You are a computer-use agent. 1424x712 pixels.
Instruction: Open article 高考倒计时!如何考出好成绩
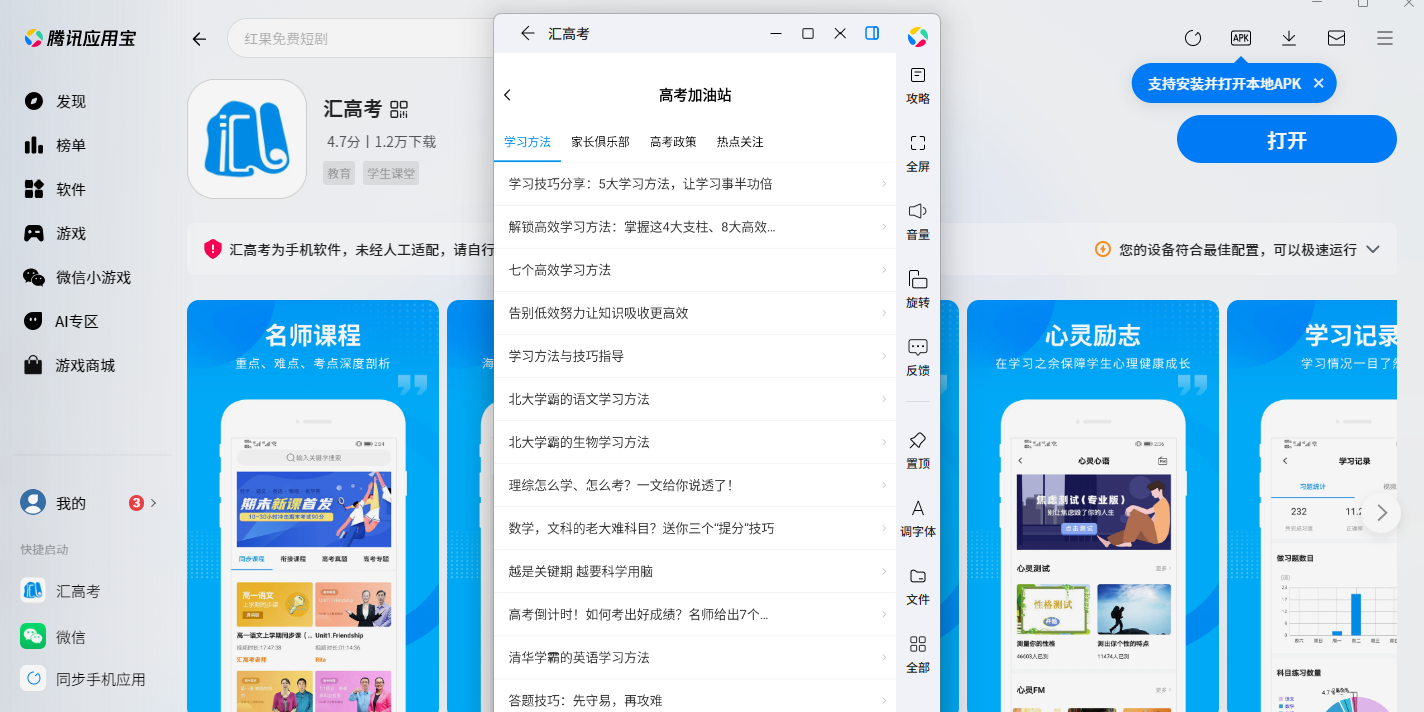[695, 614]
